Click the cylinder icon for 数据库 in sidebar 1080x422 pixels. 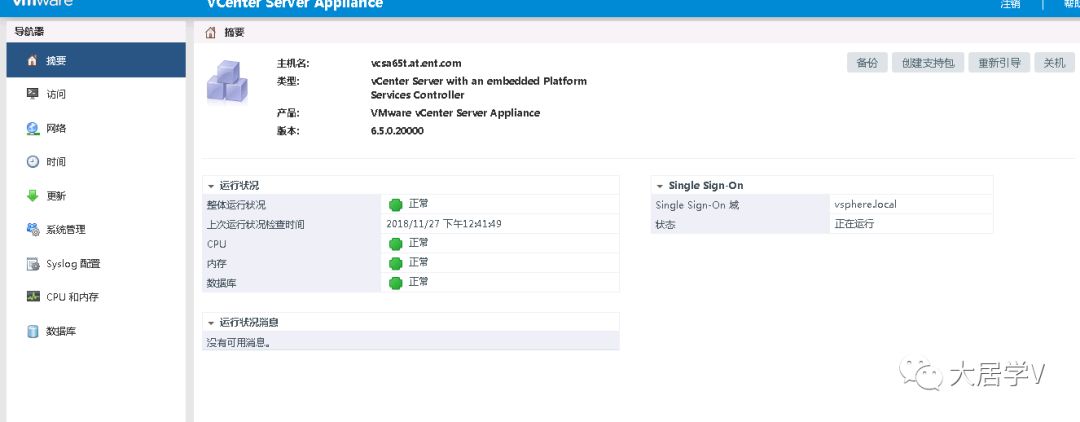[32, 331]
